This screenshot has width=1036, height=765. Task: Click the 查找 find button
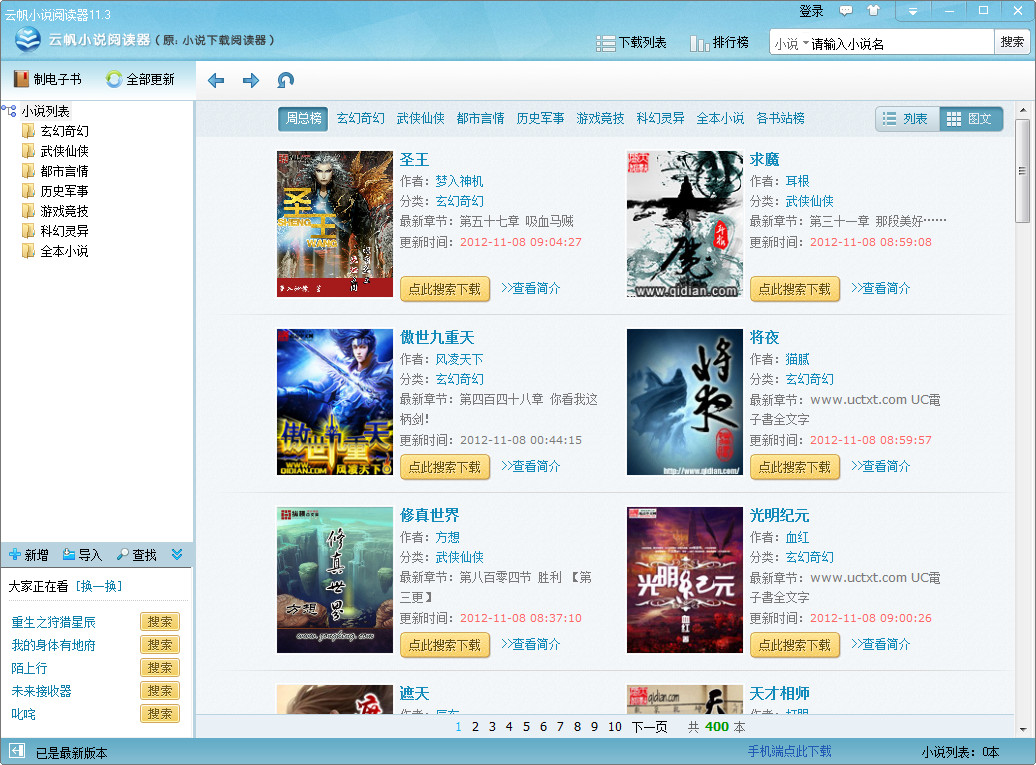(136, 555)
